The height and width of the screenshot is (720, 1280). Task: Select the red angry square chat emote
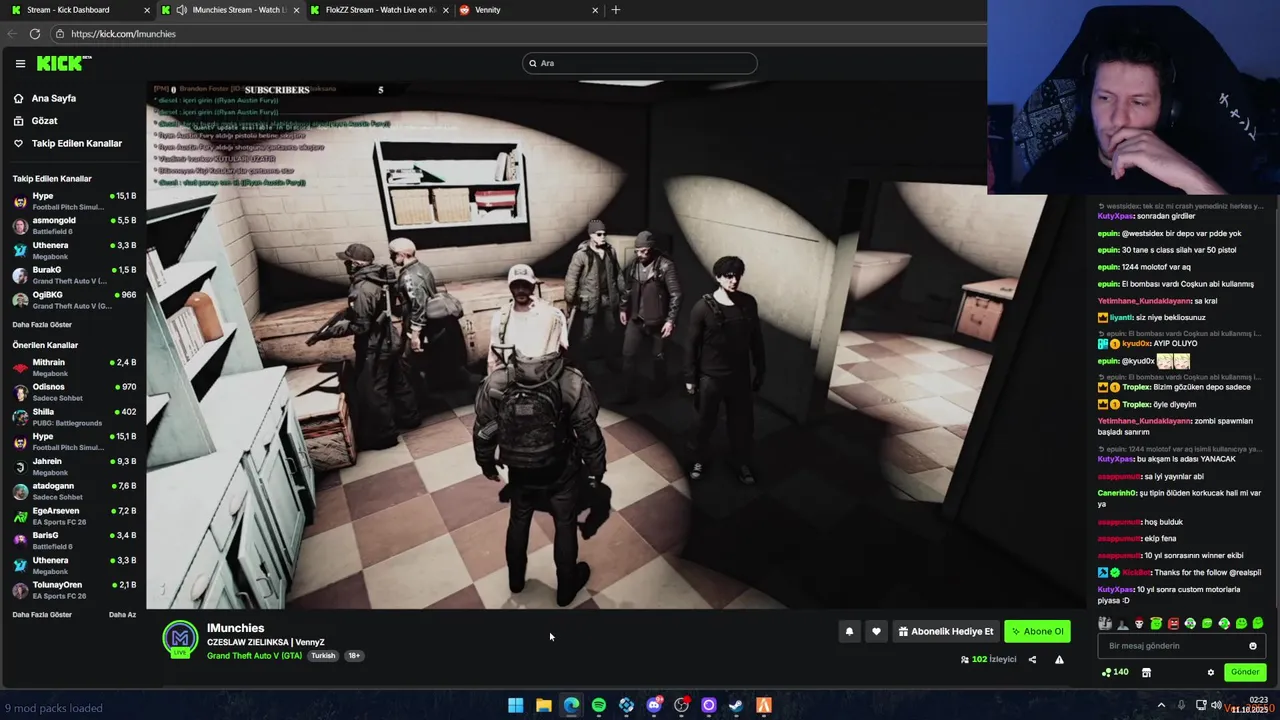(x=1173, y=624)
